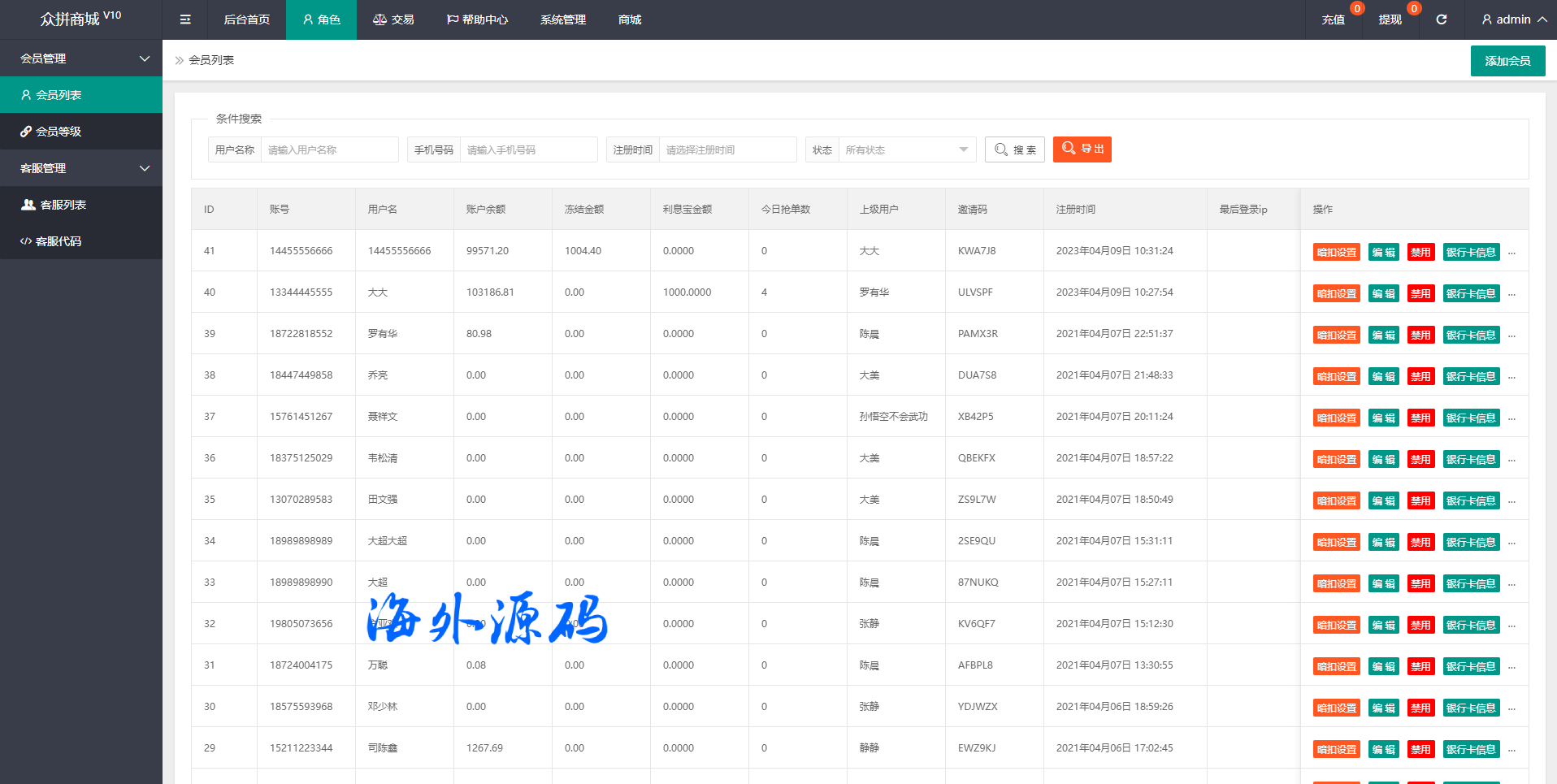The height and width of the screenshot is (784, 1557).
Task: Open 客服代码 in the sidebar
Action: pos(81,241)
